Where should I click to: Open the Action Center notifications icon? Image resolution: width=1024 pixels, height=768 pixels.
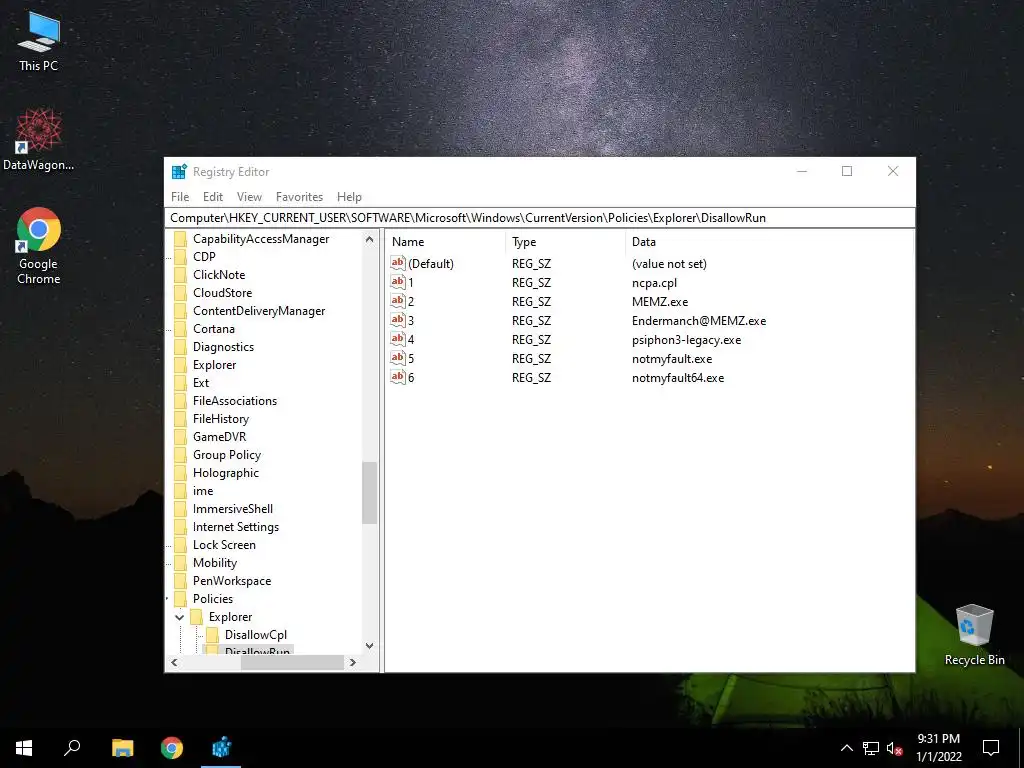[991, 748]
